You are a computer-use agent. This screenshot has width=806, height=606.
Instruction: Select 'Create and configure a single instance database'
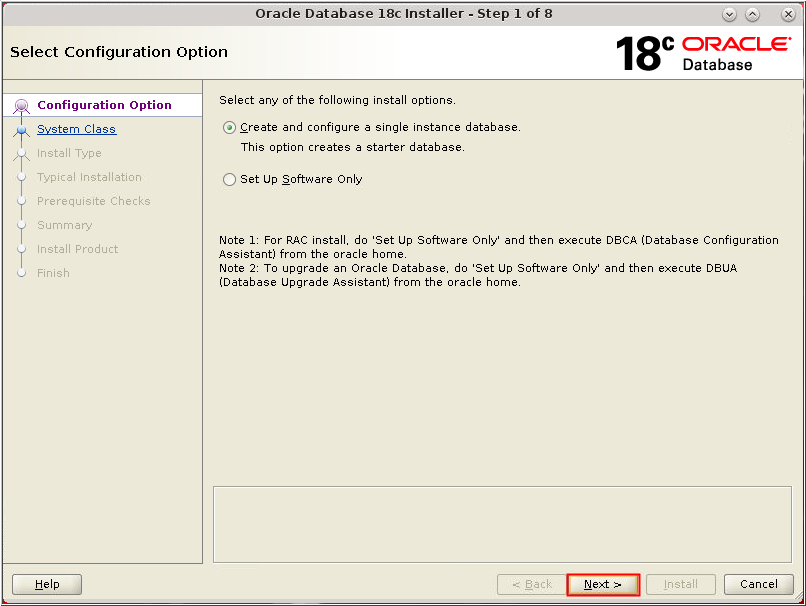coord(229,127)
